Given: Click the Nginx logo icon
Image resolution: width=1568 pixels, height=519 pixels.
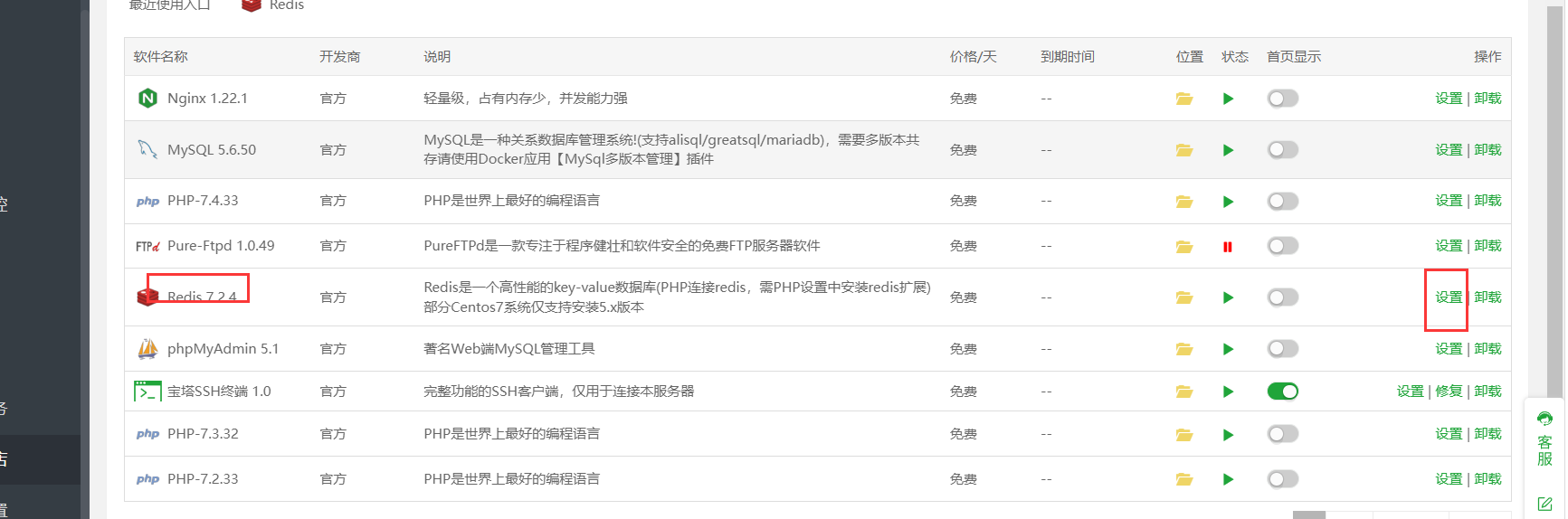Looking at the screenshot, I should click(x=147, y=98).
